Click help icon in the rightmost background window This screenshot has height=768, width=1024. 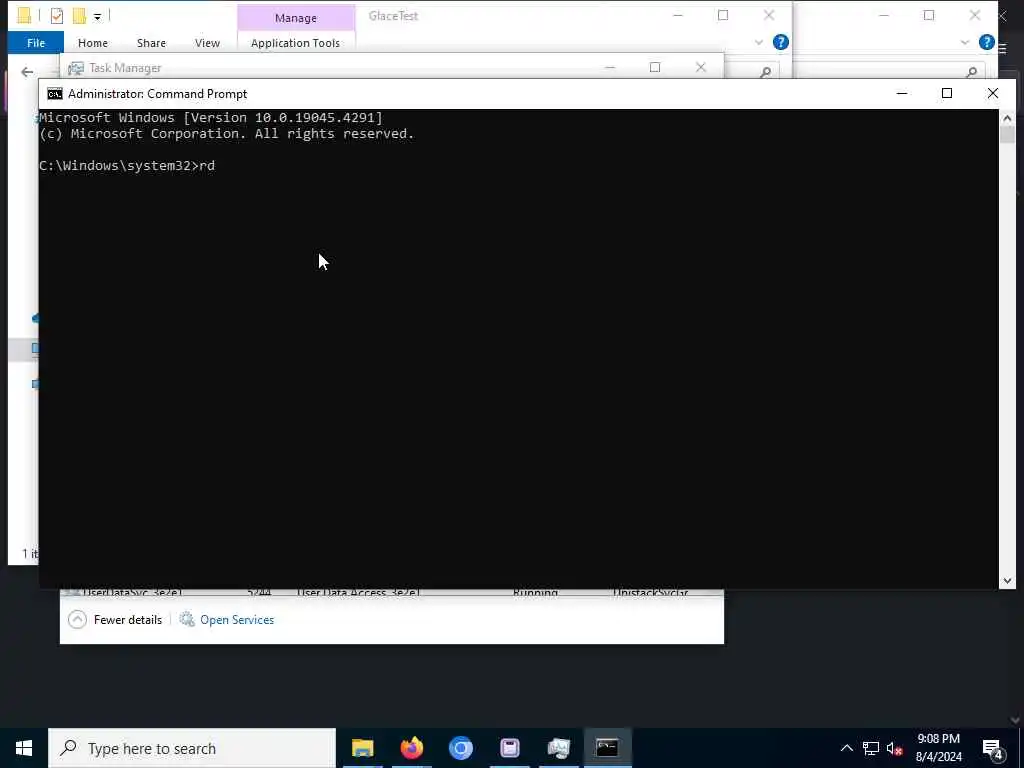click(x=987, y=42)
